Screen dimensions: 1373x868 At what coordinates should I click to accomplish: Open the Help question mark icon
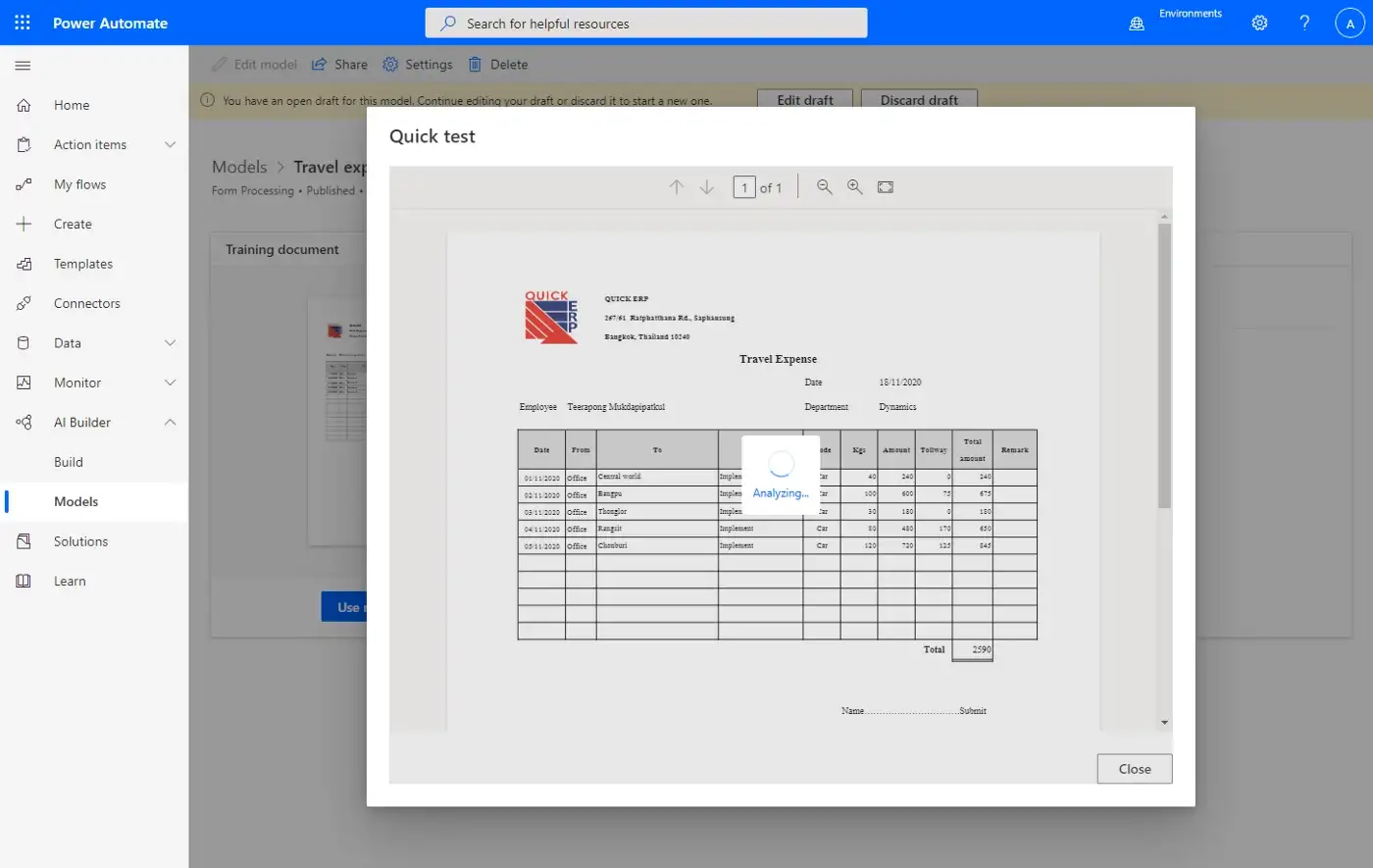[x=1304, y=23]
